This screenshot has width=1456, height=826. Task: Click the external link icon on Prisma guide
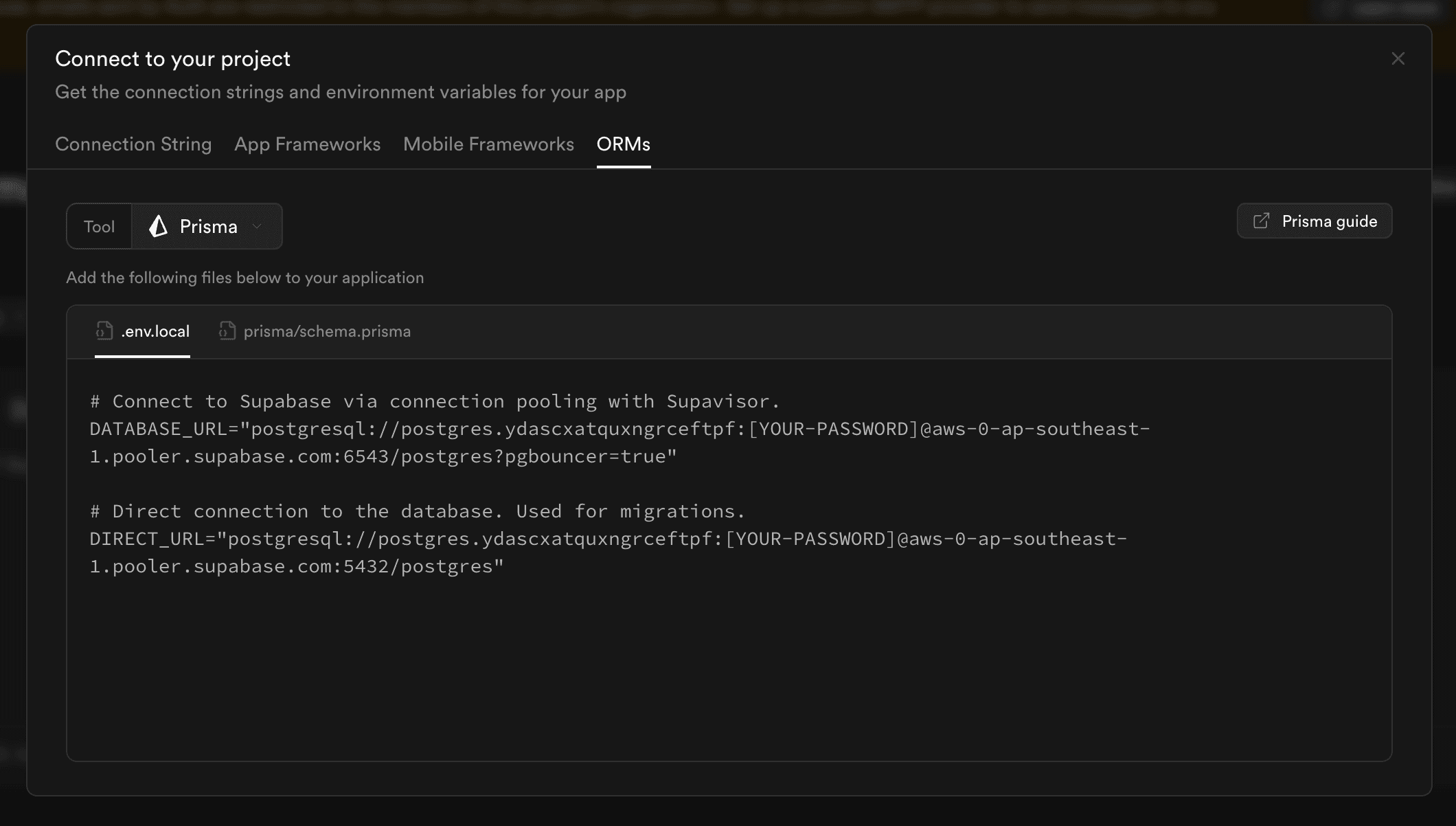[1261, 221]
